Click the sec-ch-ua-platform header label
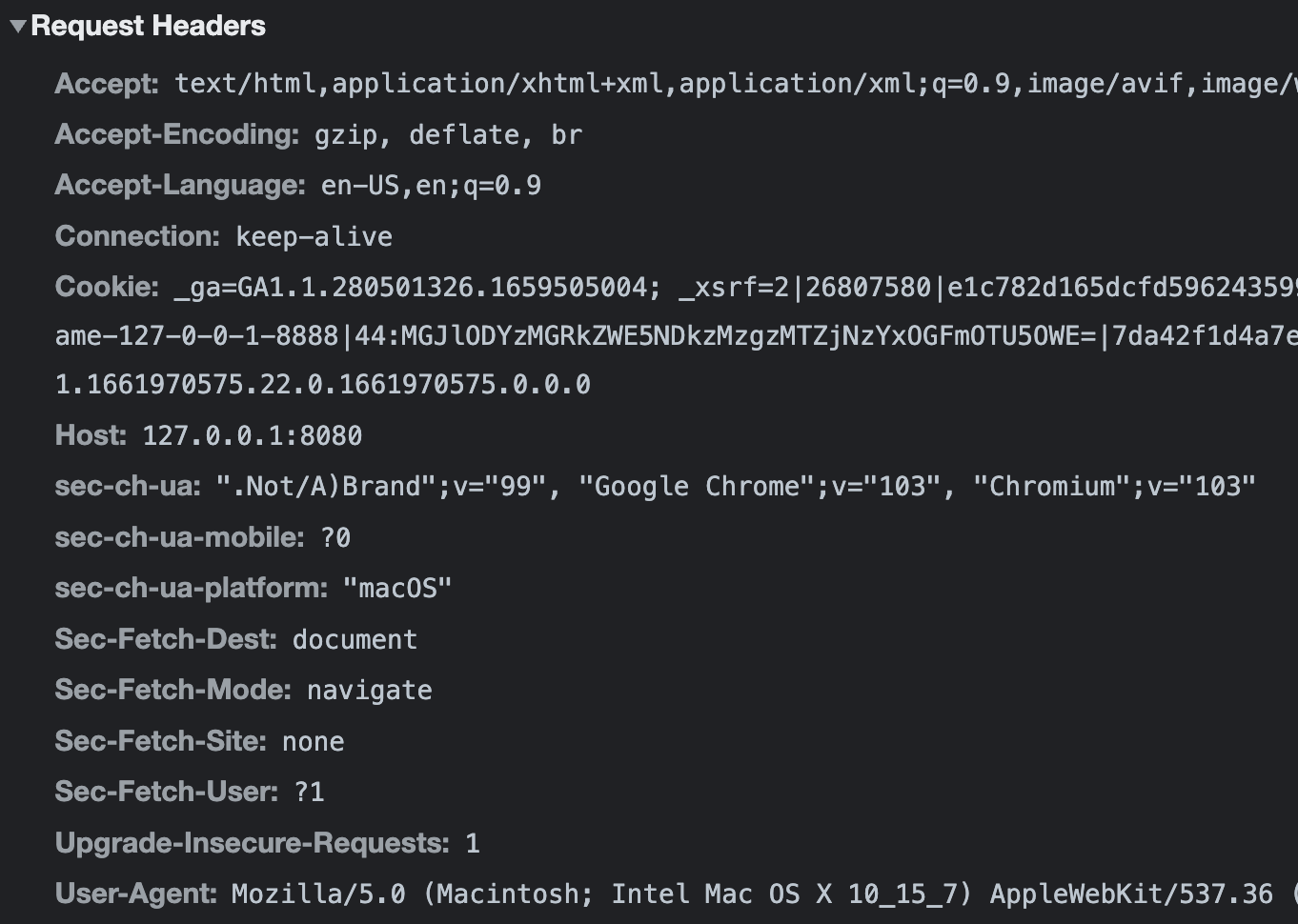Viewport: 1298px width, 924px height. click(x=192, y=588)
